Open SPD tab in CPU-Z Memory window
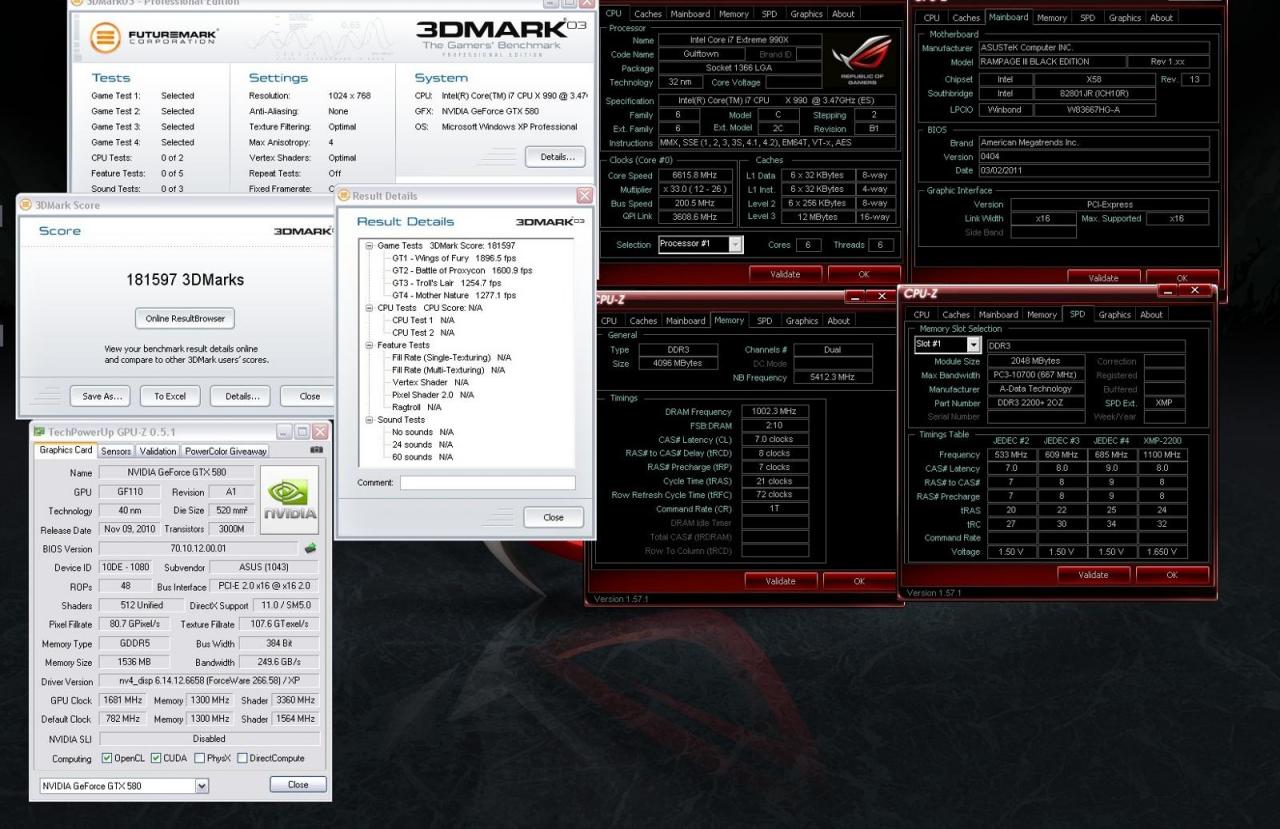The image size is (1280, 829). (764, 321)
